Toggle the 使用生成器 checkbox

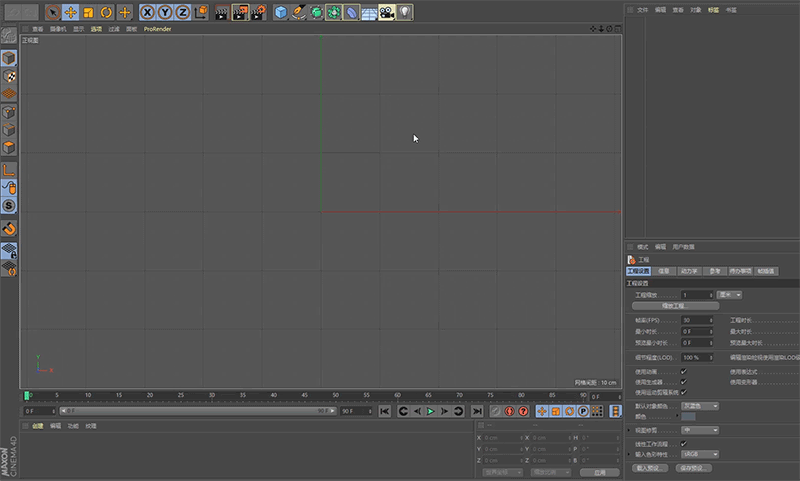coord(683,381)
